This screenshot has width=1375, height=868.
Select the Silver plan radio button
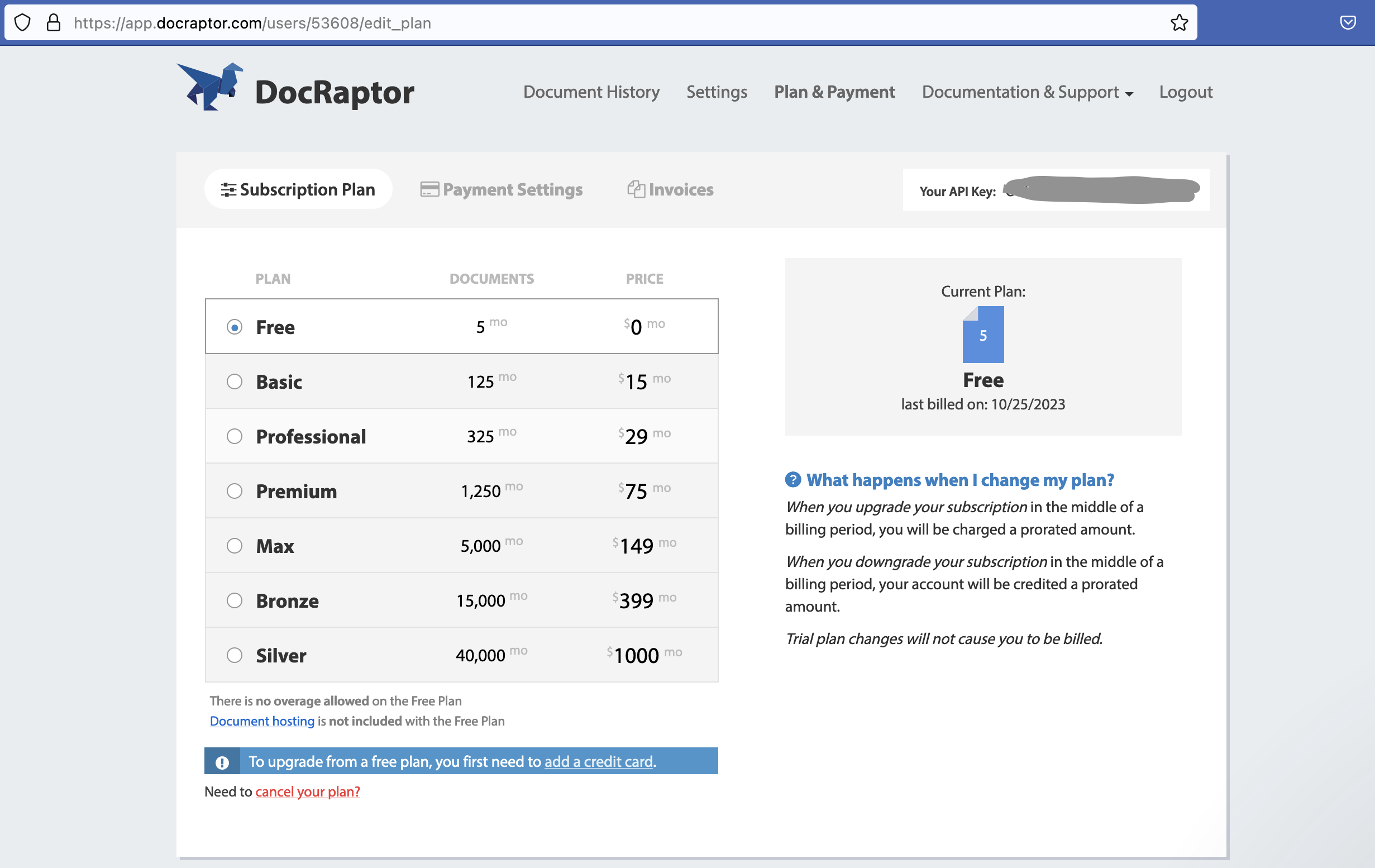pos(234,655)
